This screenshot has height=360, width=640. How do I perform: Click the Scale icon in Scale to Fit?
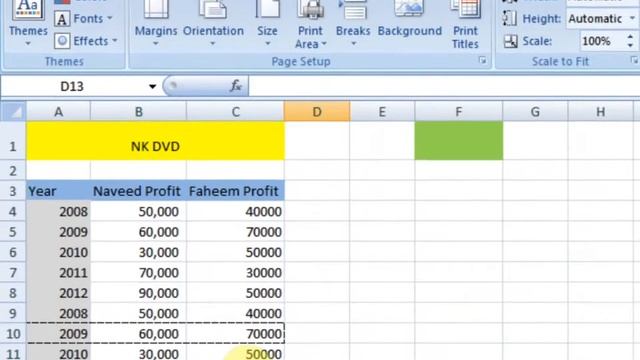tap(511, 41)
